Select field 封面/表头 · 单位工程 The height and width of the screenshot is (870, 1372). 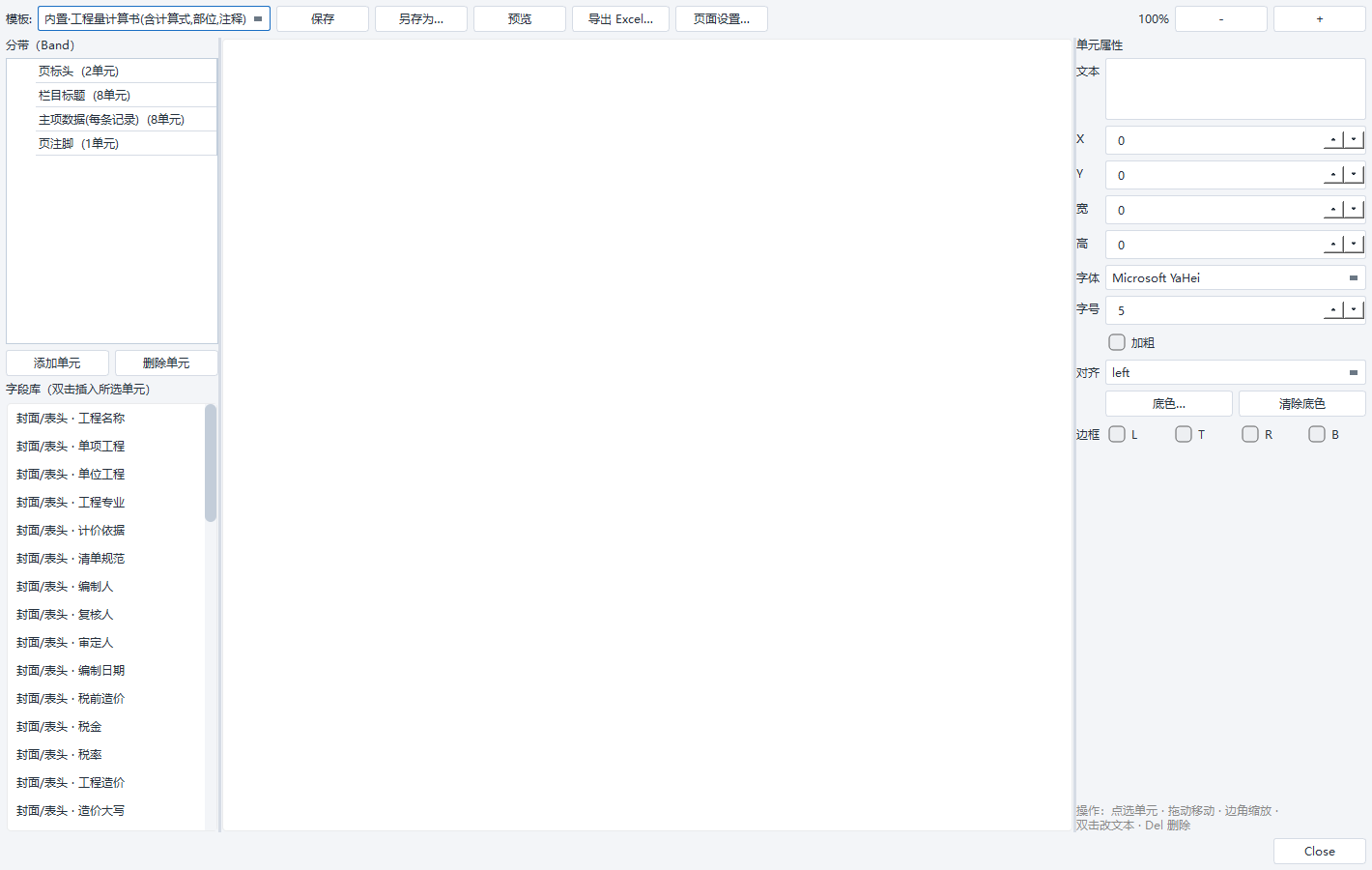tap(106, 474)
